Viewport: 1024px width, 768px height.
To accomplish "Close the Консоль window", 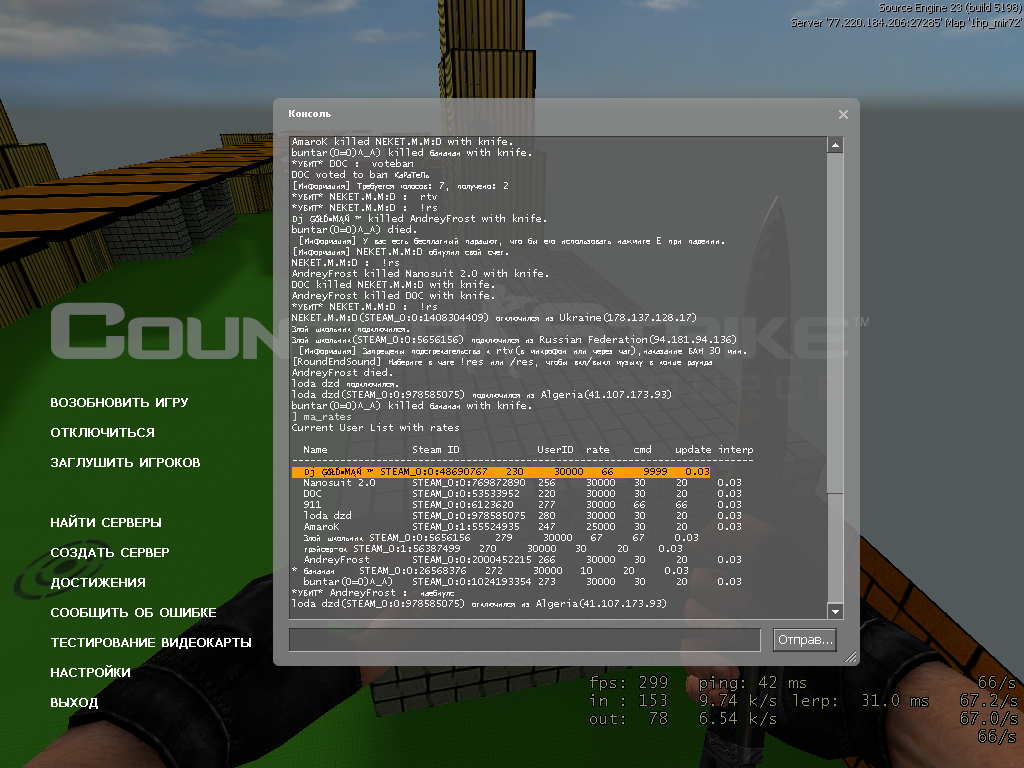I will click(843, 114).
